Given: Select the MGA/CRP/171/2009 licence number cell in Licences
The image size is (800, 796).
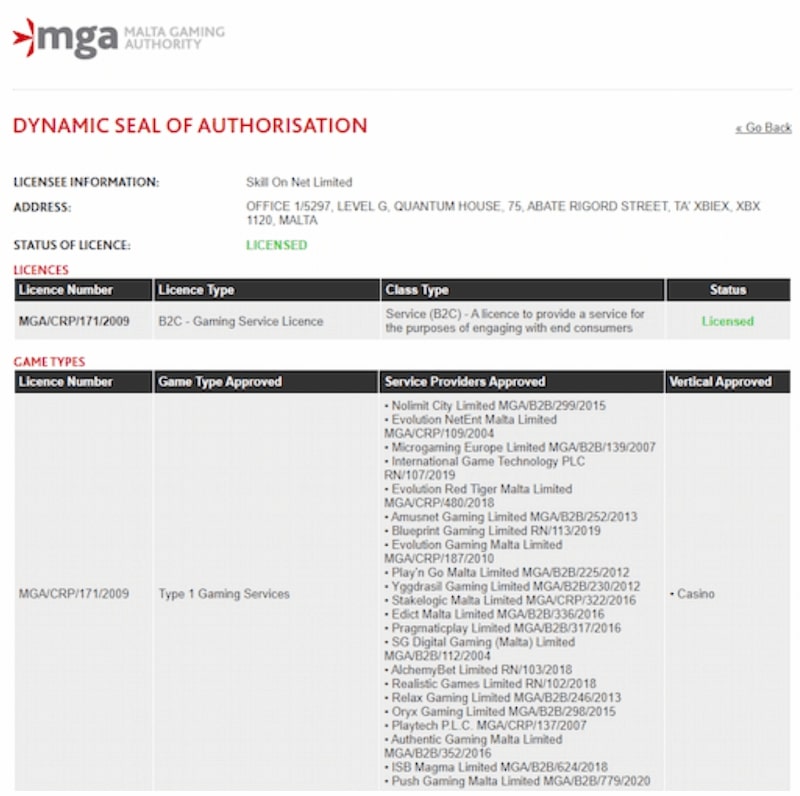Looking at the screenshot, I should pyautogui.click(x=74, y=321).
